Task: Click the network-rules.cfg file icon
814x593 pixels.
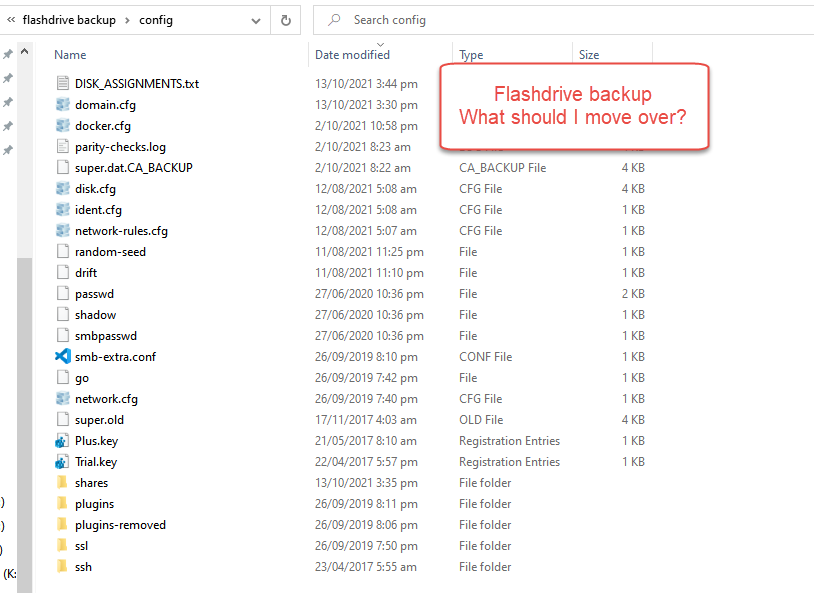Action: 63,230
